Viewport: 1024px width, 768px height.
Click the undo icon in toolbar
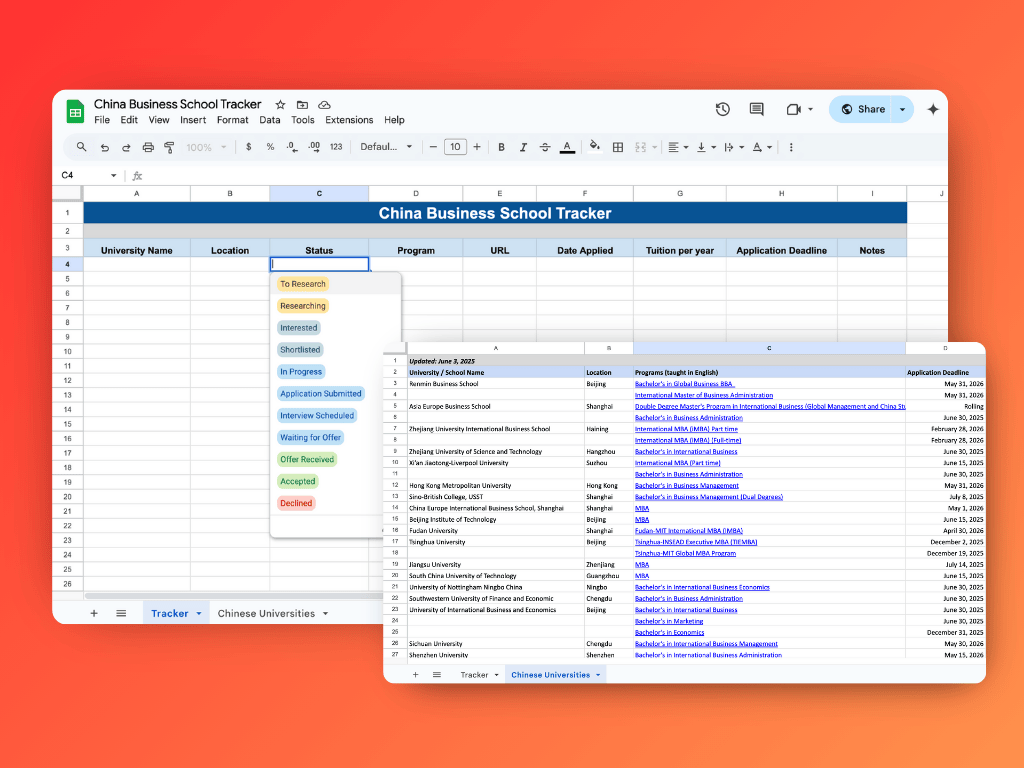click(x=105, y=147)
